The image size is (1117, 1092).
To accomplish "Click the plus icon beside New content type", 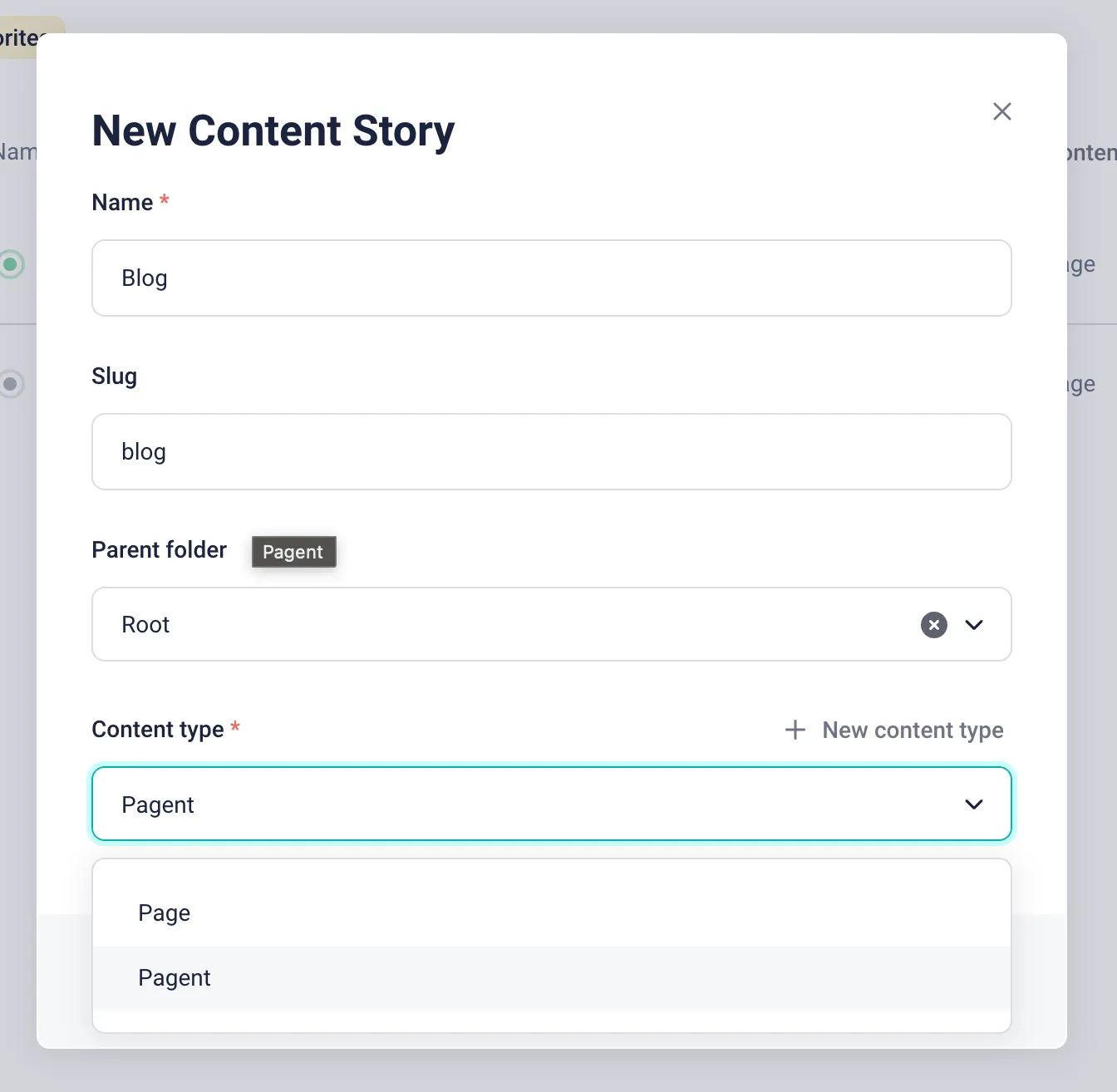I will 795,730.
